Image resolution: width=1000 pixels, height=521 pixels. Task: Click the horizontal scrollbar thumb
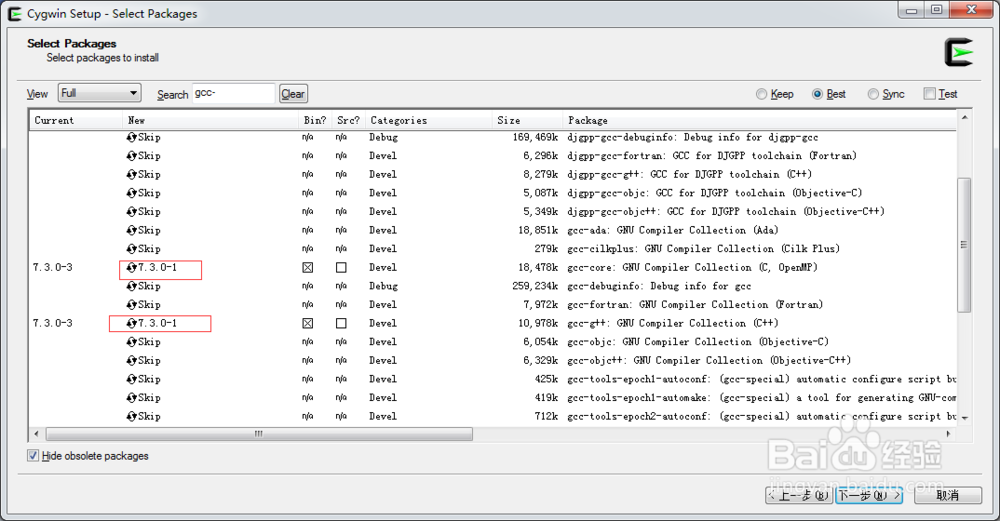pyautogui.click(x=260, y=434)
